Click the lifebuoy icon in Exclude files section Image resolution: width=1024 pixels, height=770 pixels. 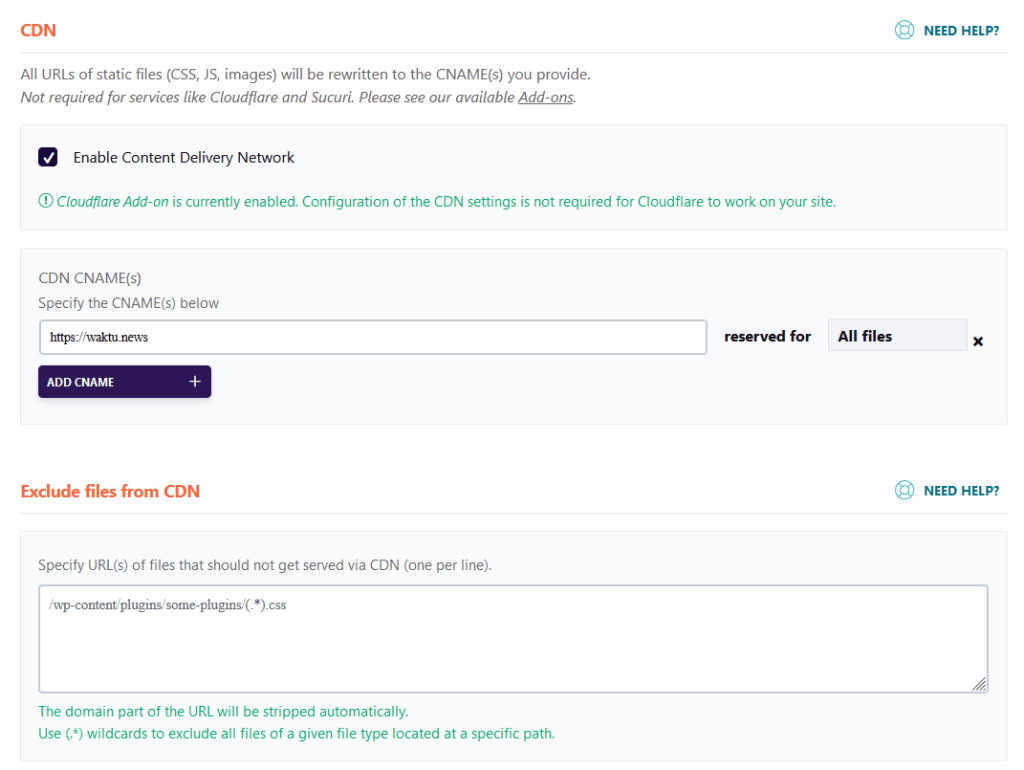click(904, 490)
